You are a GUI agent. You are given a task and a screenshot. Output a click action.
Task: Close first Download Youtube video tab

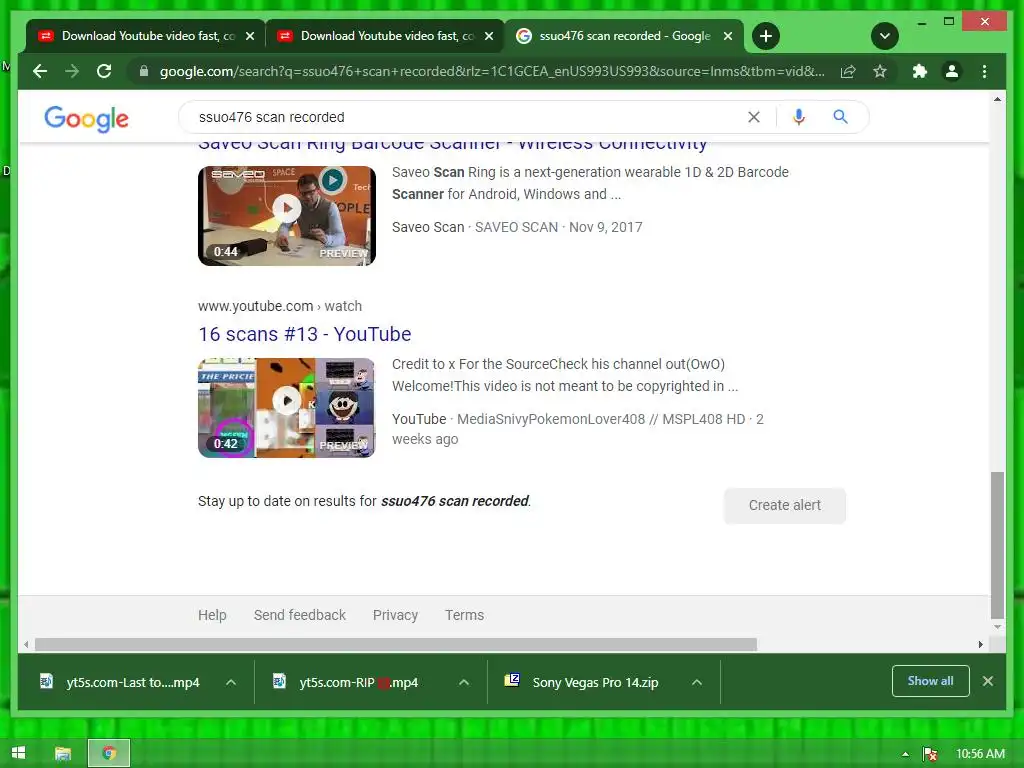[250, 36]
